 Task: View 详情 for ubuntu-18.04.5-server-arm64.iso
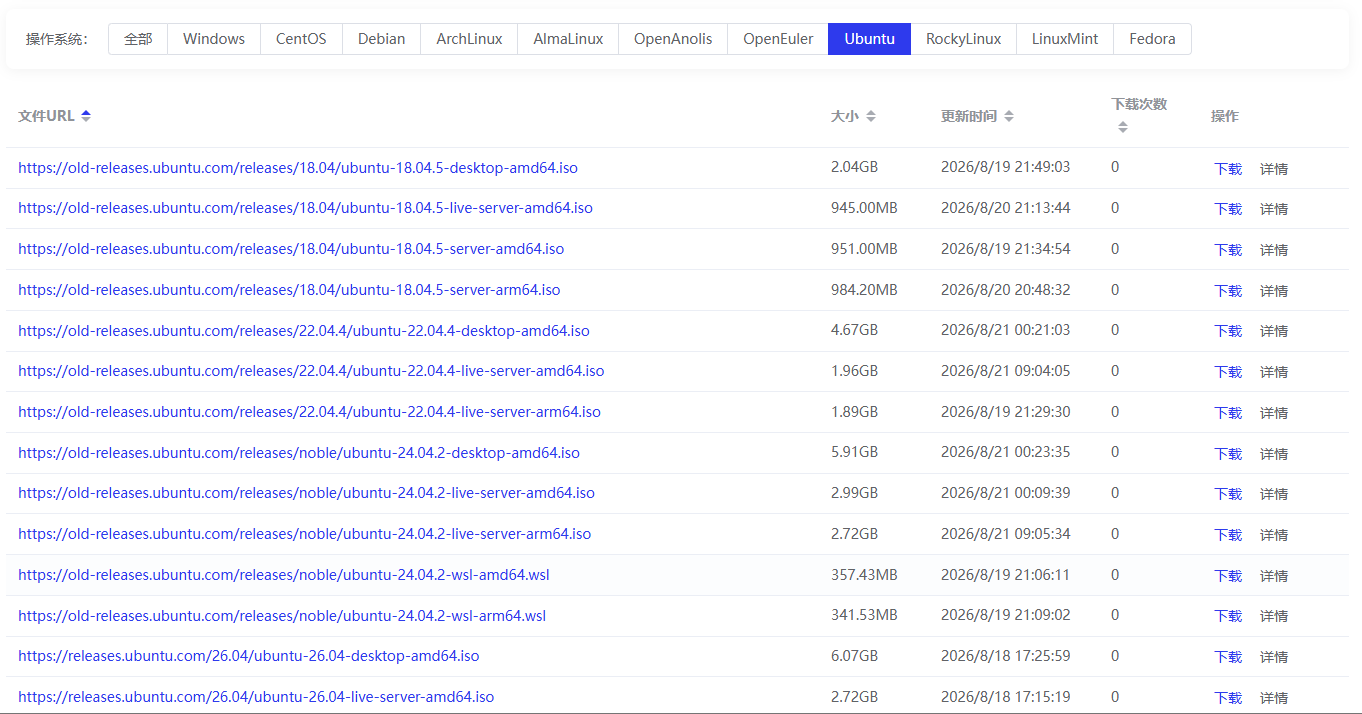1274,291
